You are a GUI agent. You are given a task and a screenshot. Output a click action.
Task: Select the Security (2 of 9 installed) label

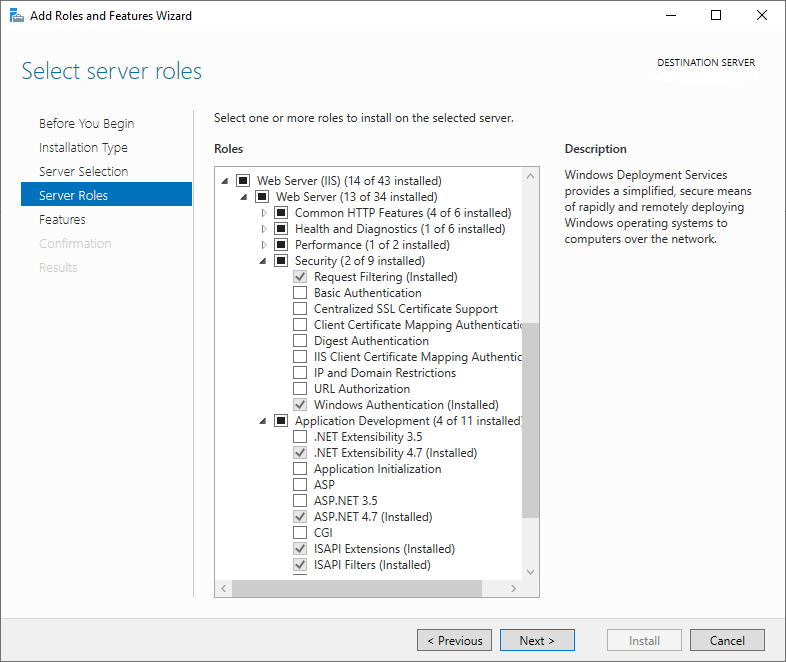click(359, 261)
